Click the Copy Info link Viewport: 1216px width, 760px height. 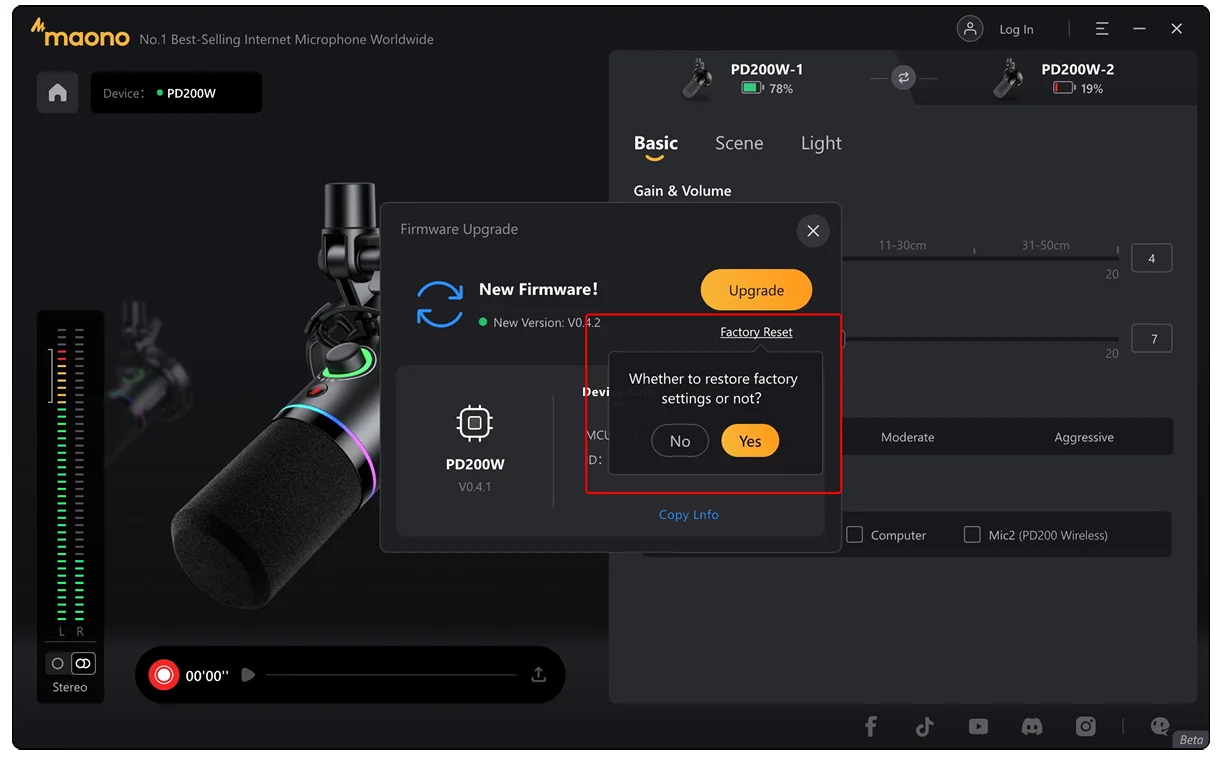click(x=688, y=514)
